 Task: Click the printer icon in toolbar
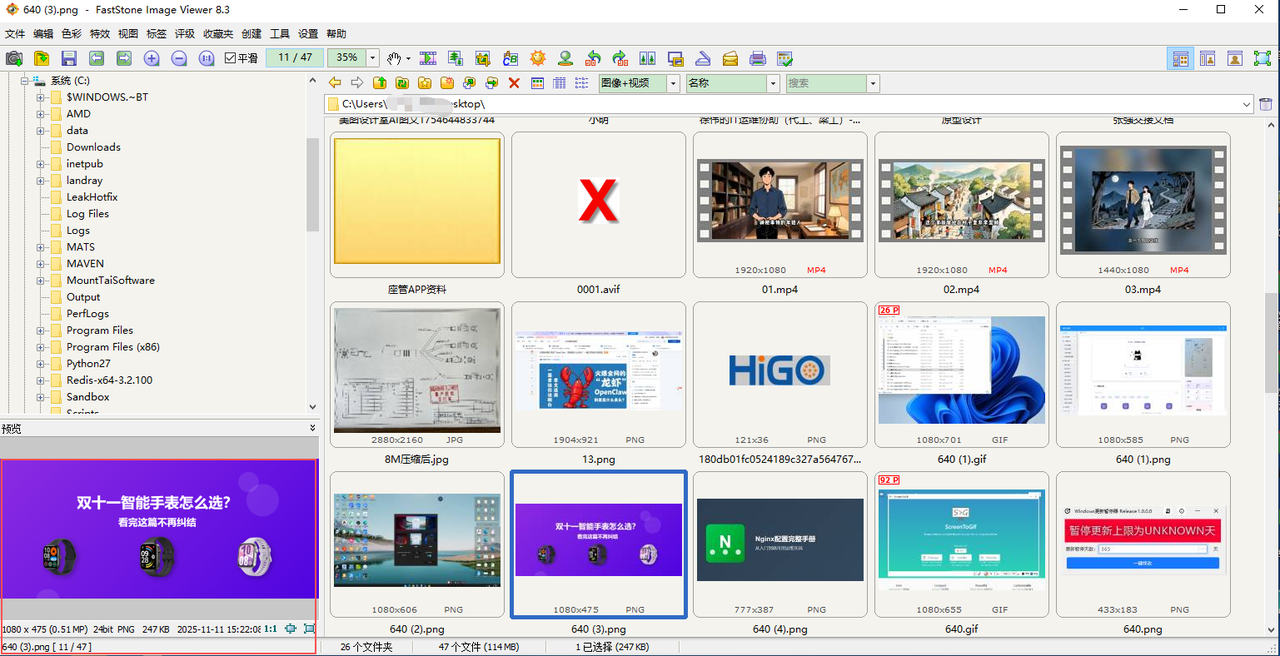pos(758,58)
